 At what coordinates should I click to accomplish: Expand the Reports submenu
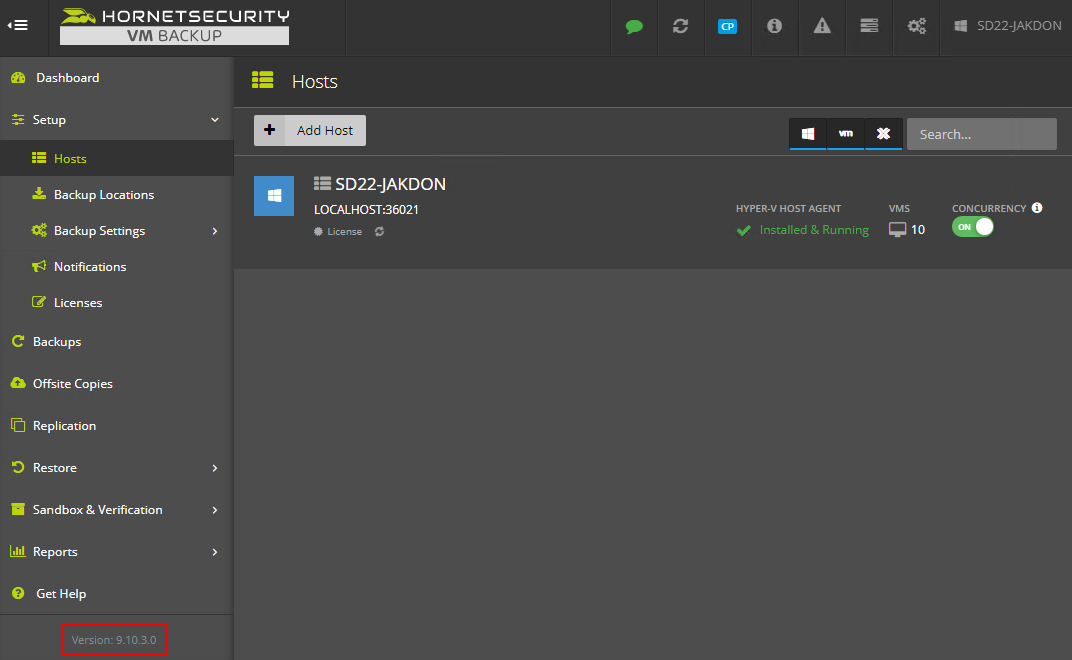coord(117,551)
